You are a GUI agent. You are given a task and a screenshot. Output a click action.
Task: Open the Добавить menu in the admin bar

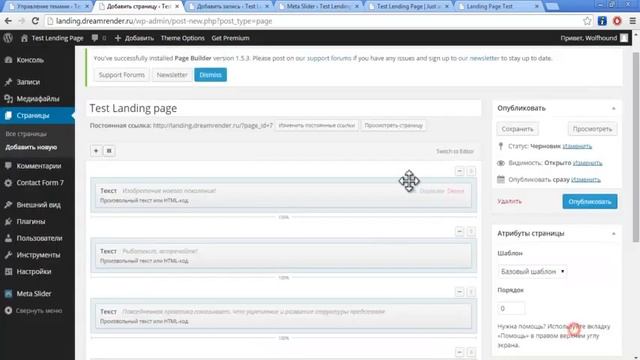(x=134, y=38)
